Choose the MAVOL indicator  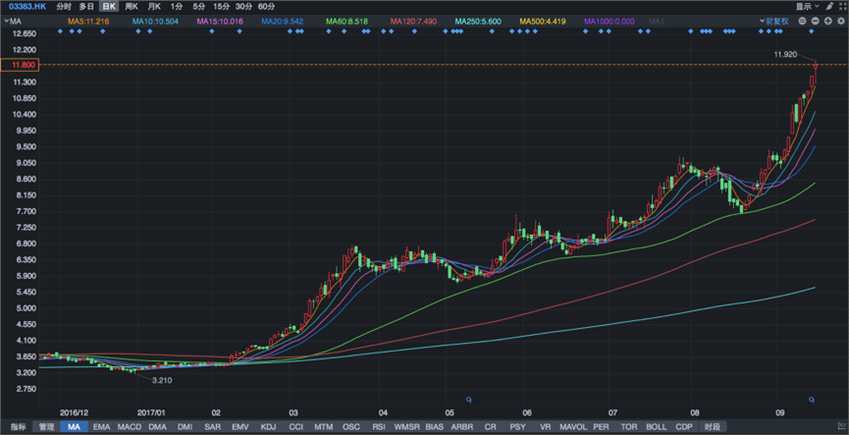click(573, 427)
